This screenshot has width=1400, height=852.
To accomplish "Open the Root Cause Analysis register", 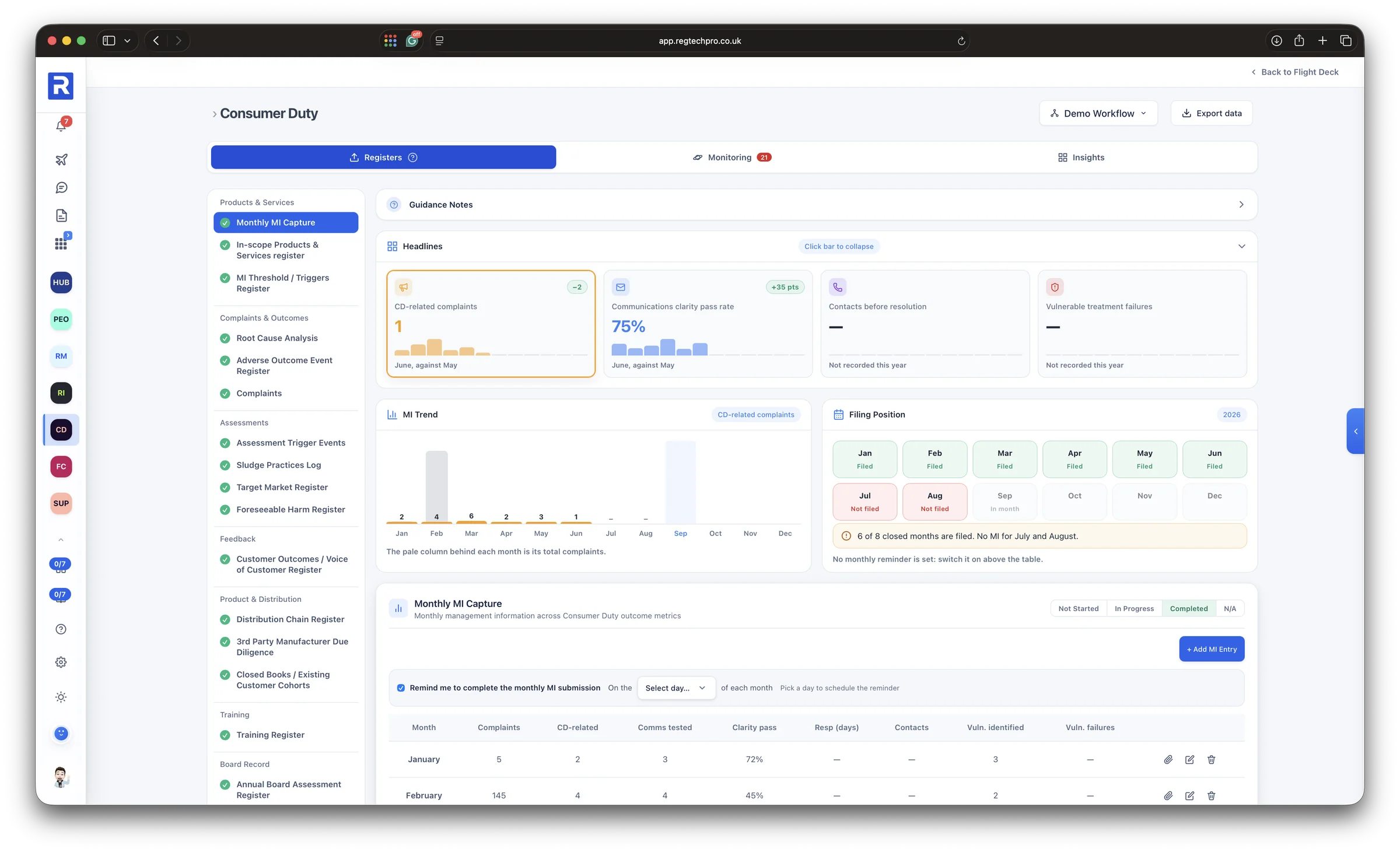I will tap(286, 338).
